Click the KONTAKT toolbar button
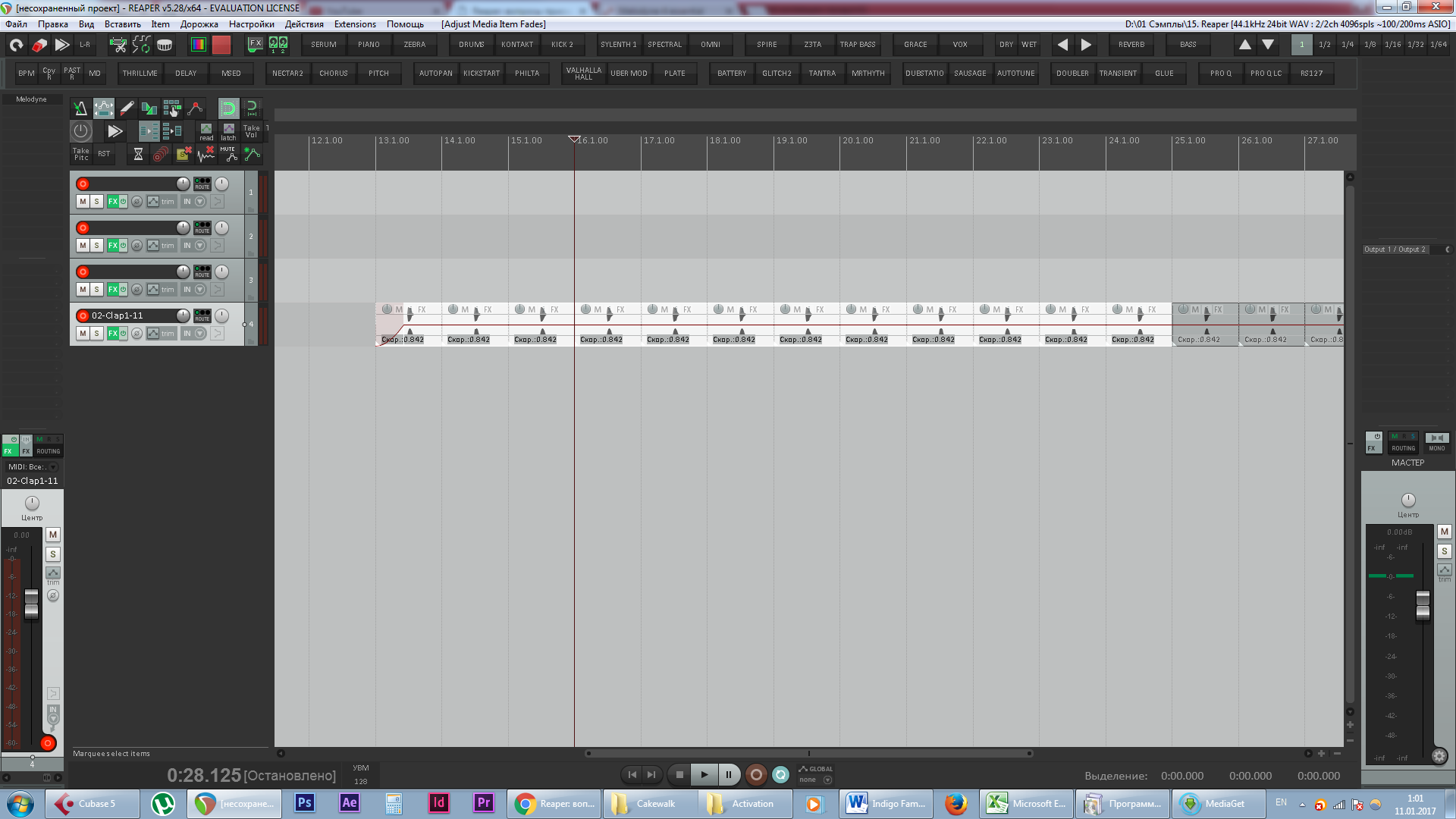This screenshot has width=1456, height=819. [517, 45]
